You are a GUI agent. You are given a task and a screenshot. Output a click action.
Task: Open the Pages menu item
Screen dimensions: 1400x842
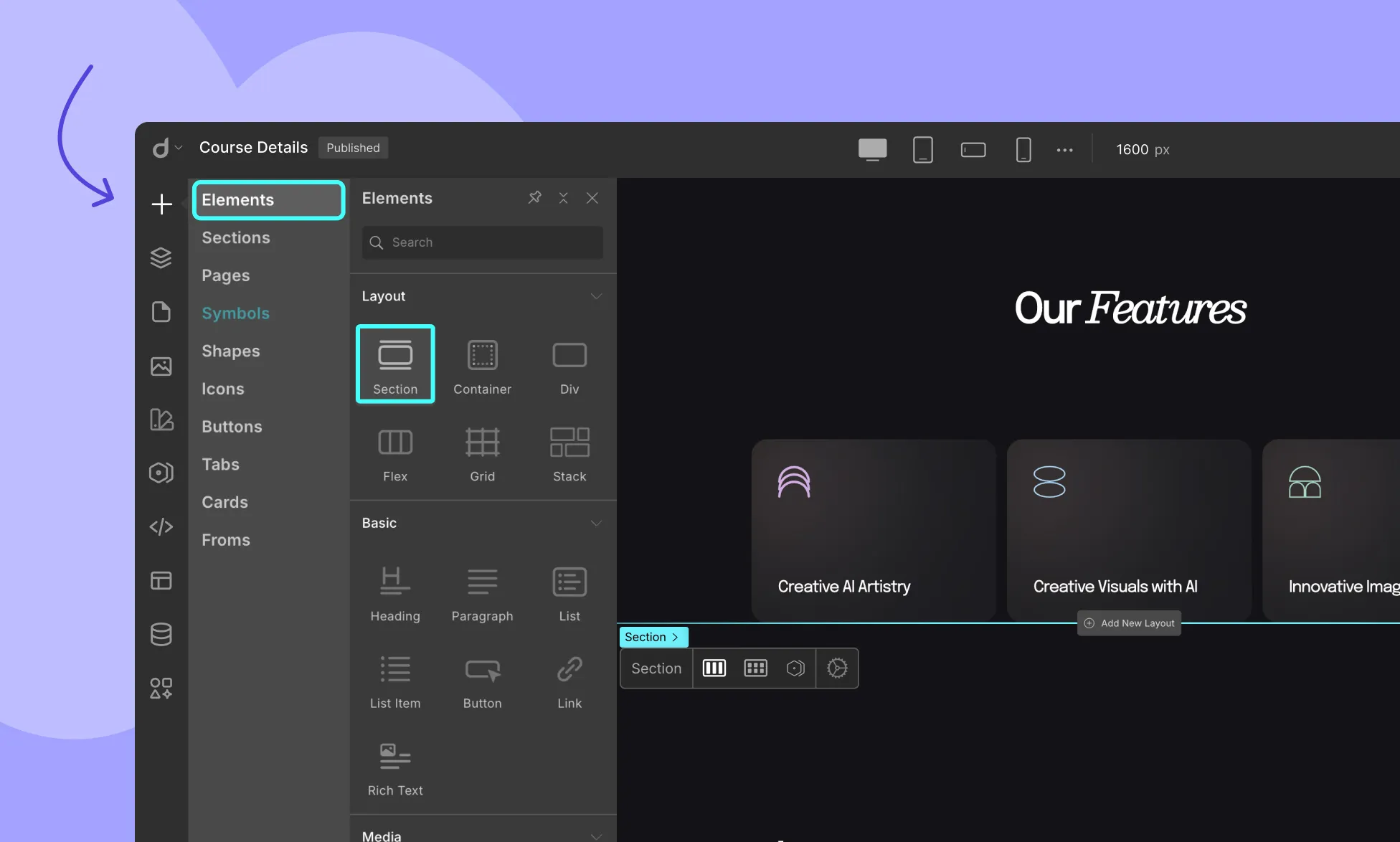226,275
